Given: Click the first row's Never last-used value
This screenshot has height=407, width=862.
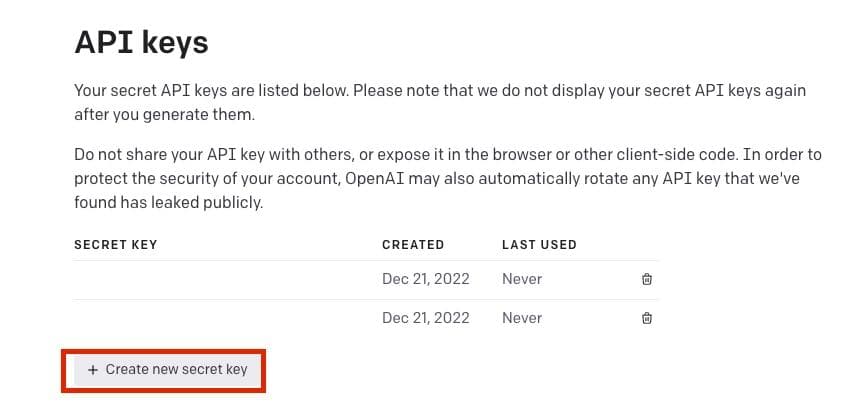Looking at the screenshot, I should [522, 279].
